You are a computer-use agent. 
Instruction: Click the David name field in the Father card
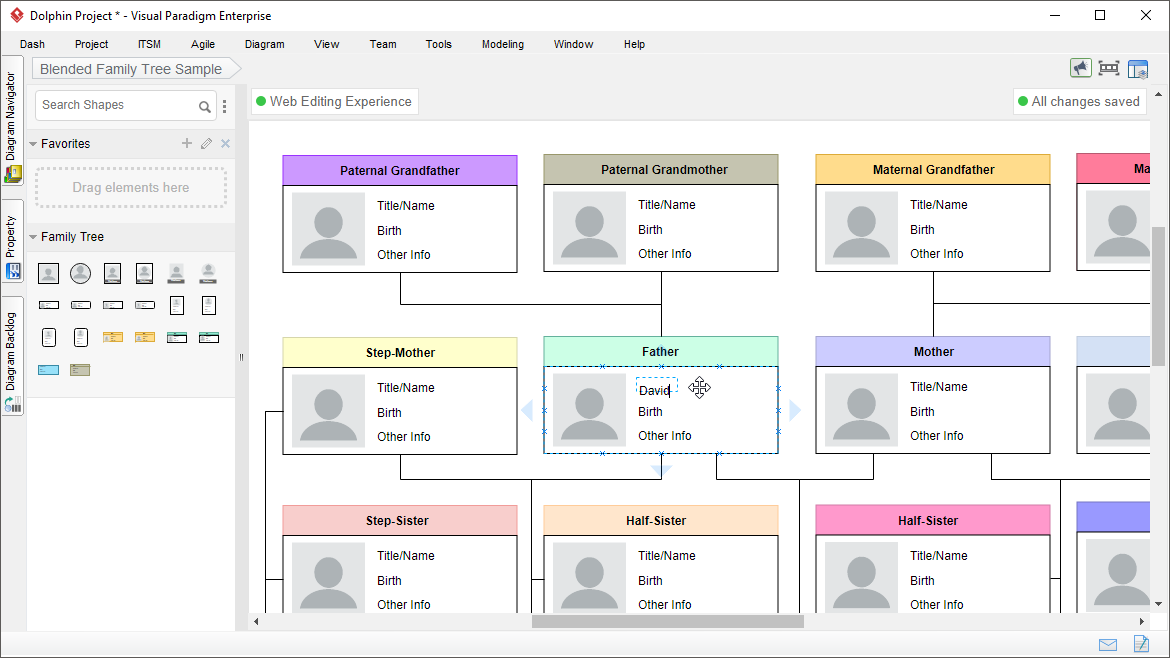tap(655, 390)
